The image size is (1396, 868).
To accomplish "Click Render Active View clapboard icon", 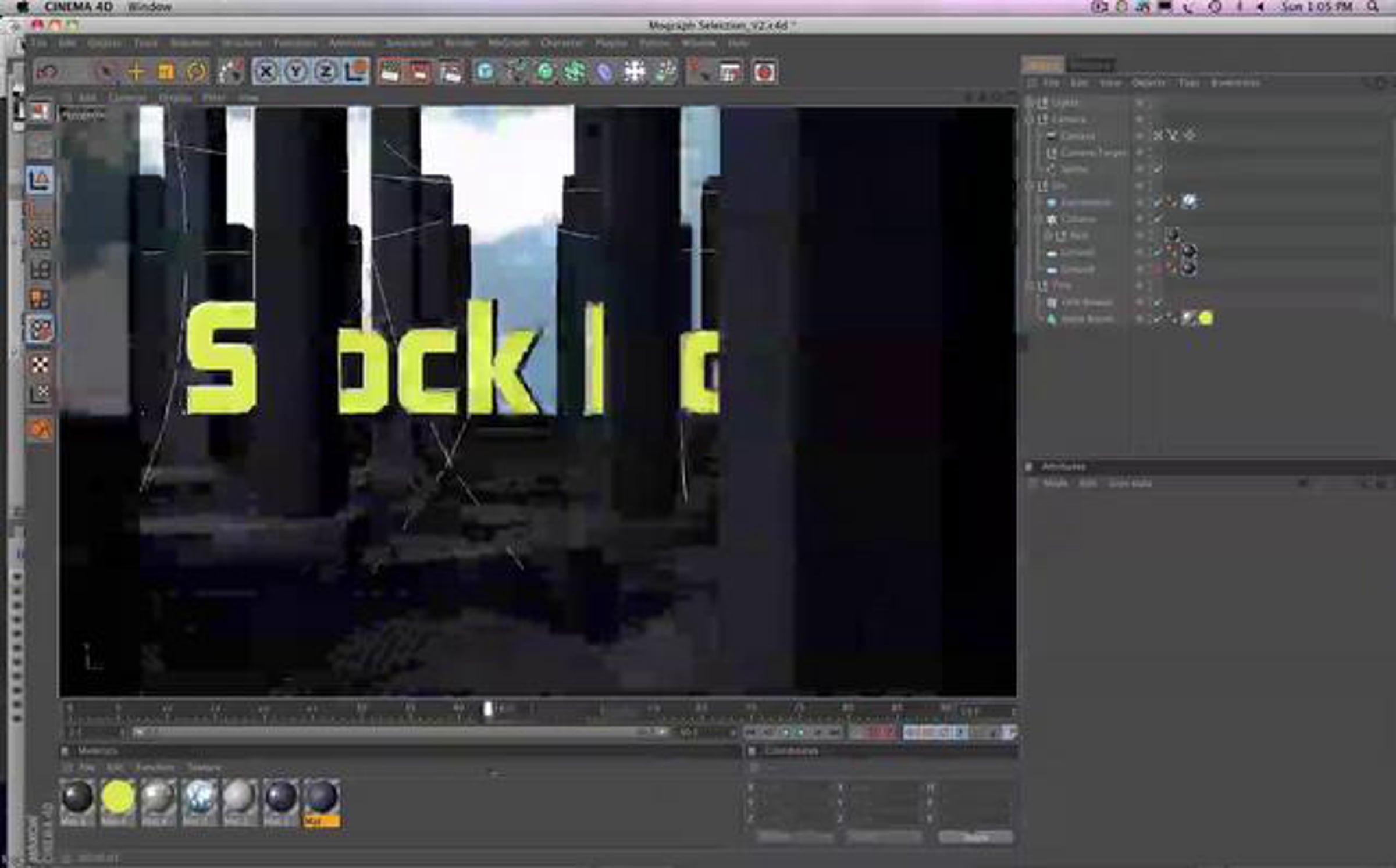I will tap(389, 72).
